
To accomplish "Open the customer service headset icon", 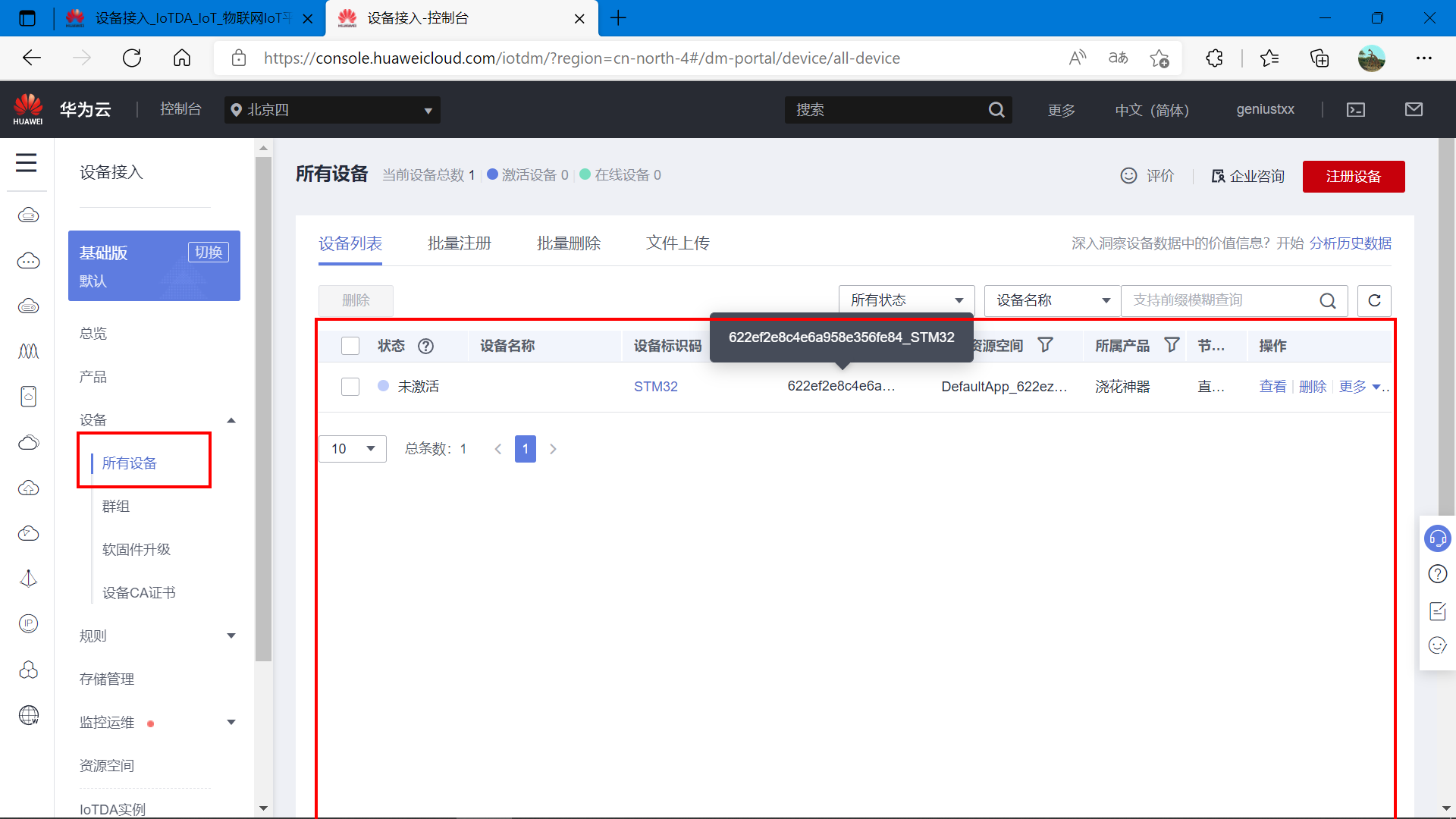I will pos(1438,538).
